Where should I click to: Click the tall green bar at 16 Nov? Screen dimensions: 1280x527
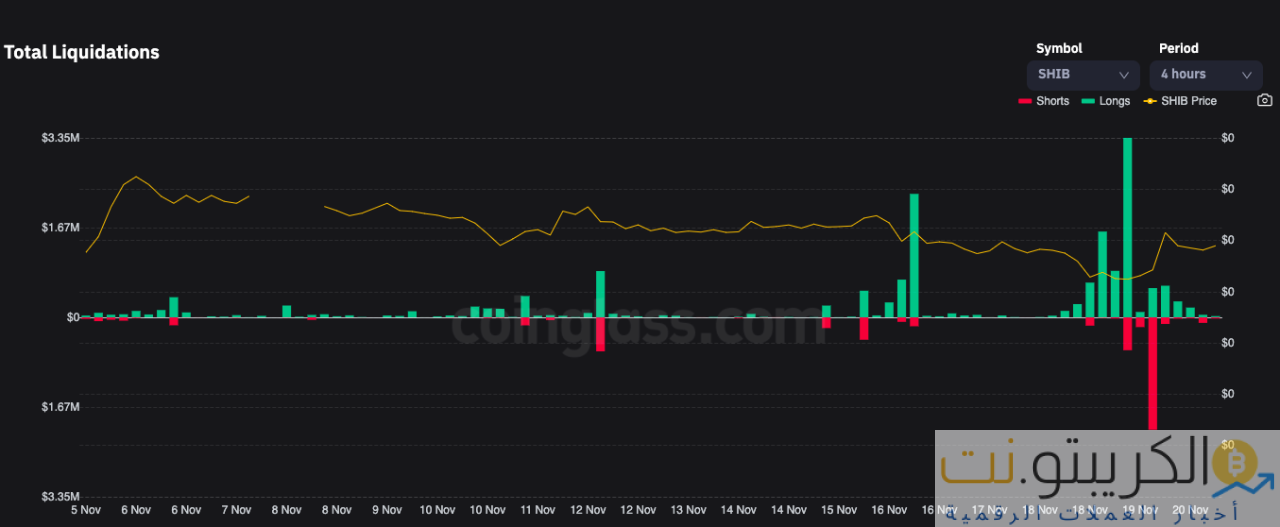point(914,255)
